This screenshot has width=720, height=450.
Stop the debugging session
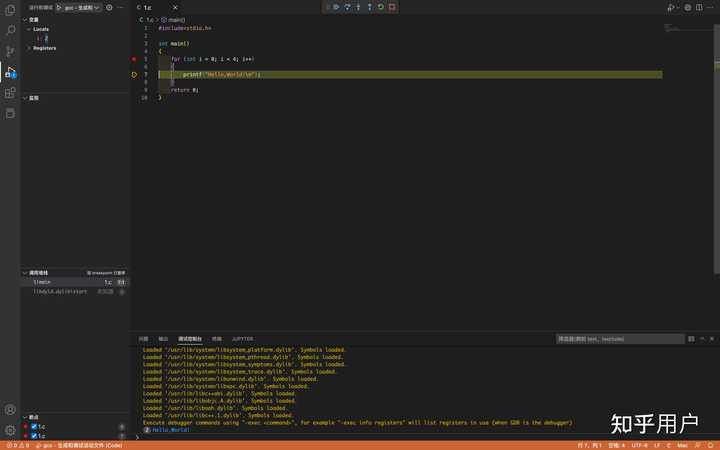coord(392,7)
